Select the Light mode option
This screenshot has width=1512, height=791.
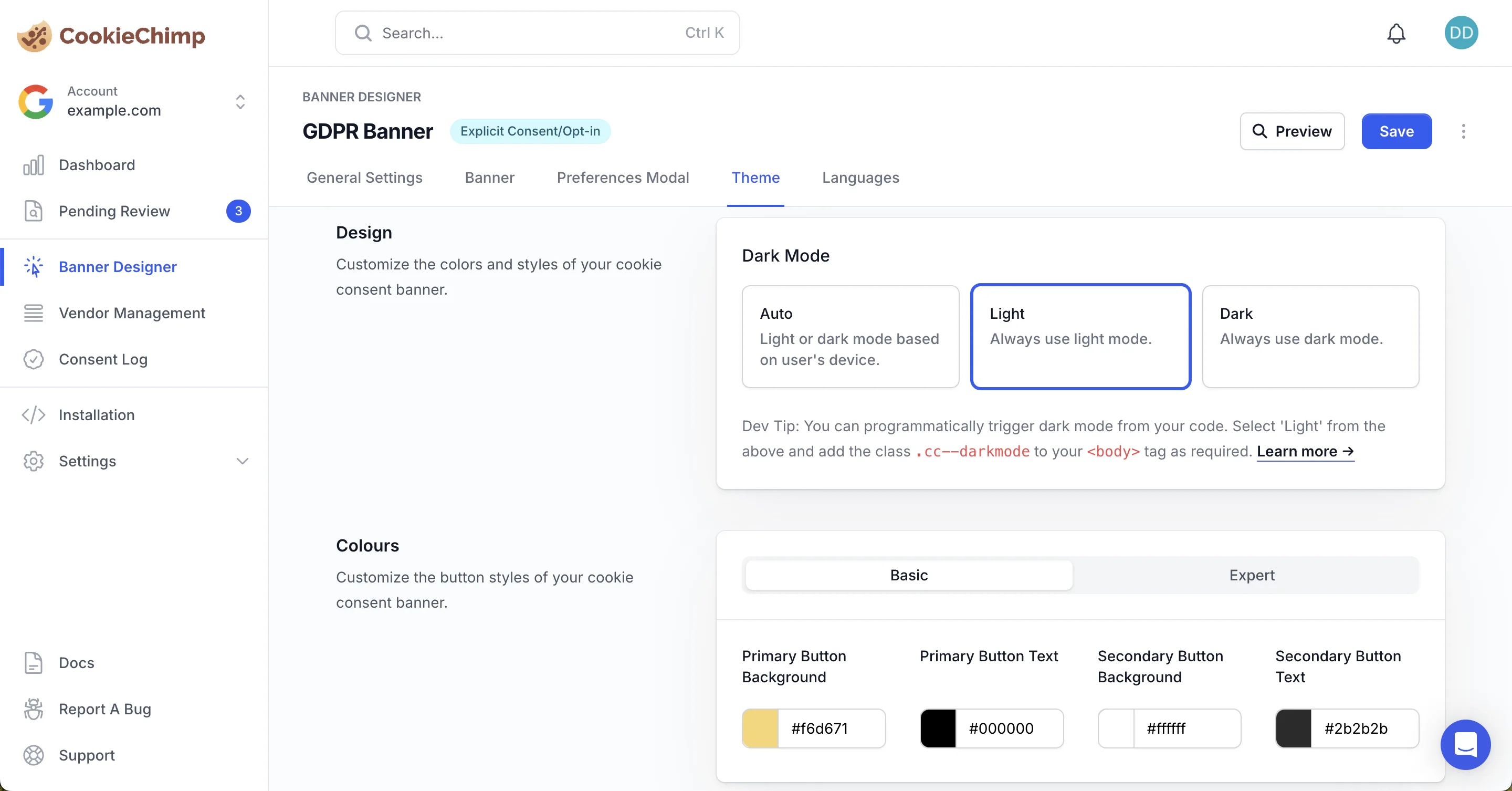tap(1080, 337)
